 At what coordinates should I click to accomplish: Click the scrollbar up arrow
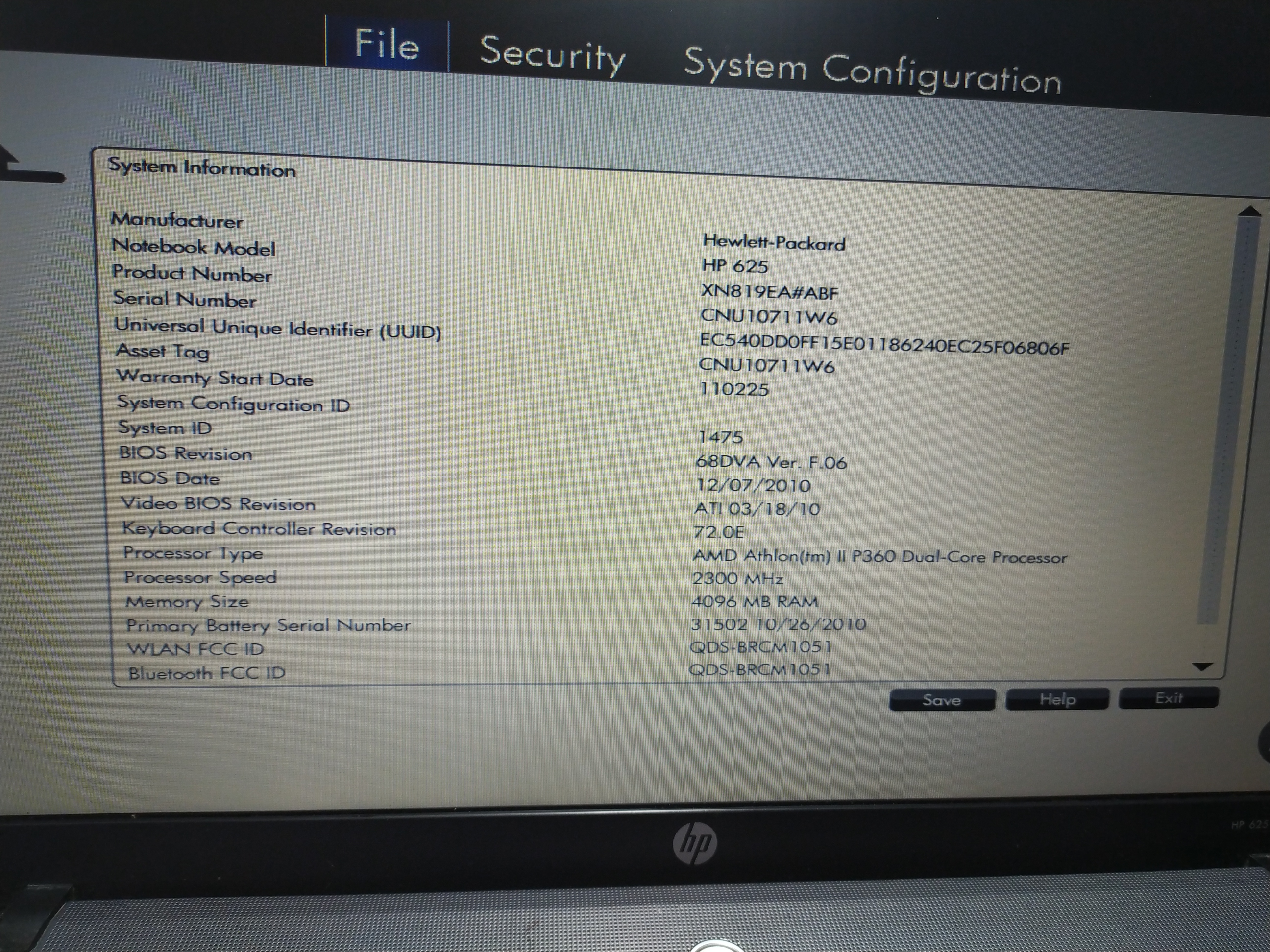coord(1249,211)
